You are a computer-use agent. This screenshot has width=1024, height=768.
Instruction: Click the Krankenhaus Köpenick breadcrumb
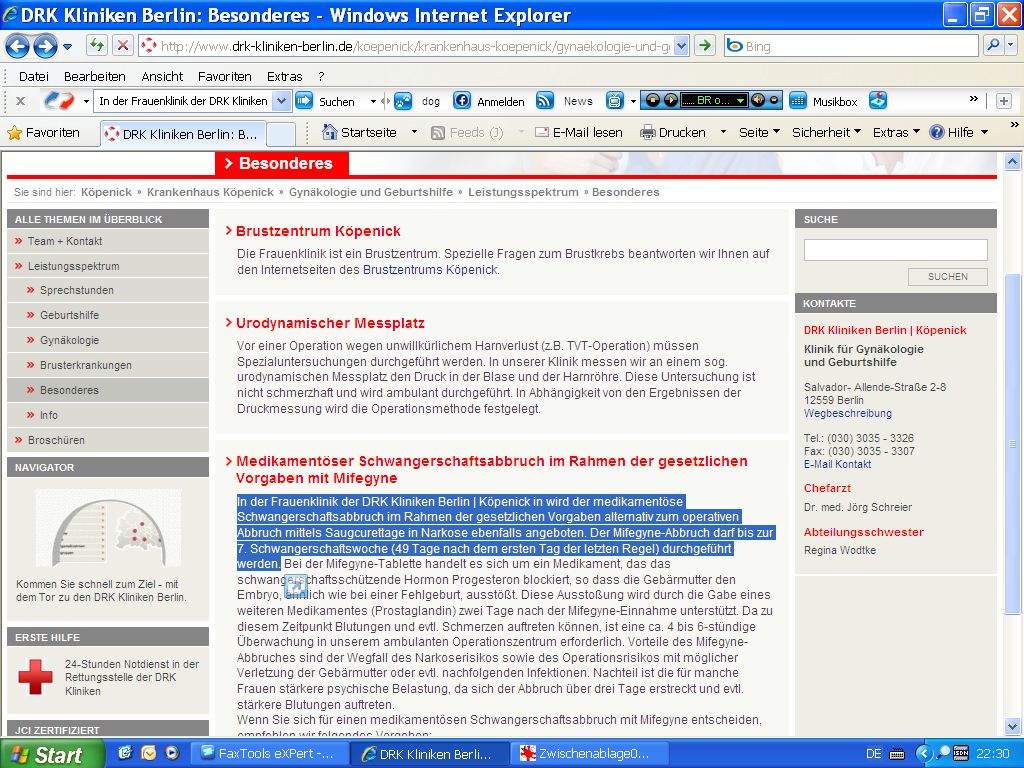tap(210, 192)
